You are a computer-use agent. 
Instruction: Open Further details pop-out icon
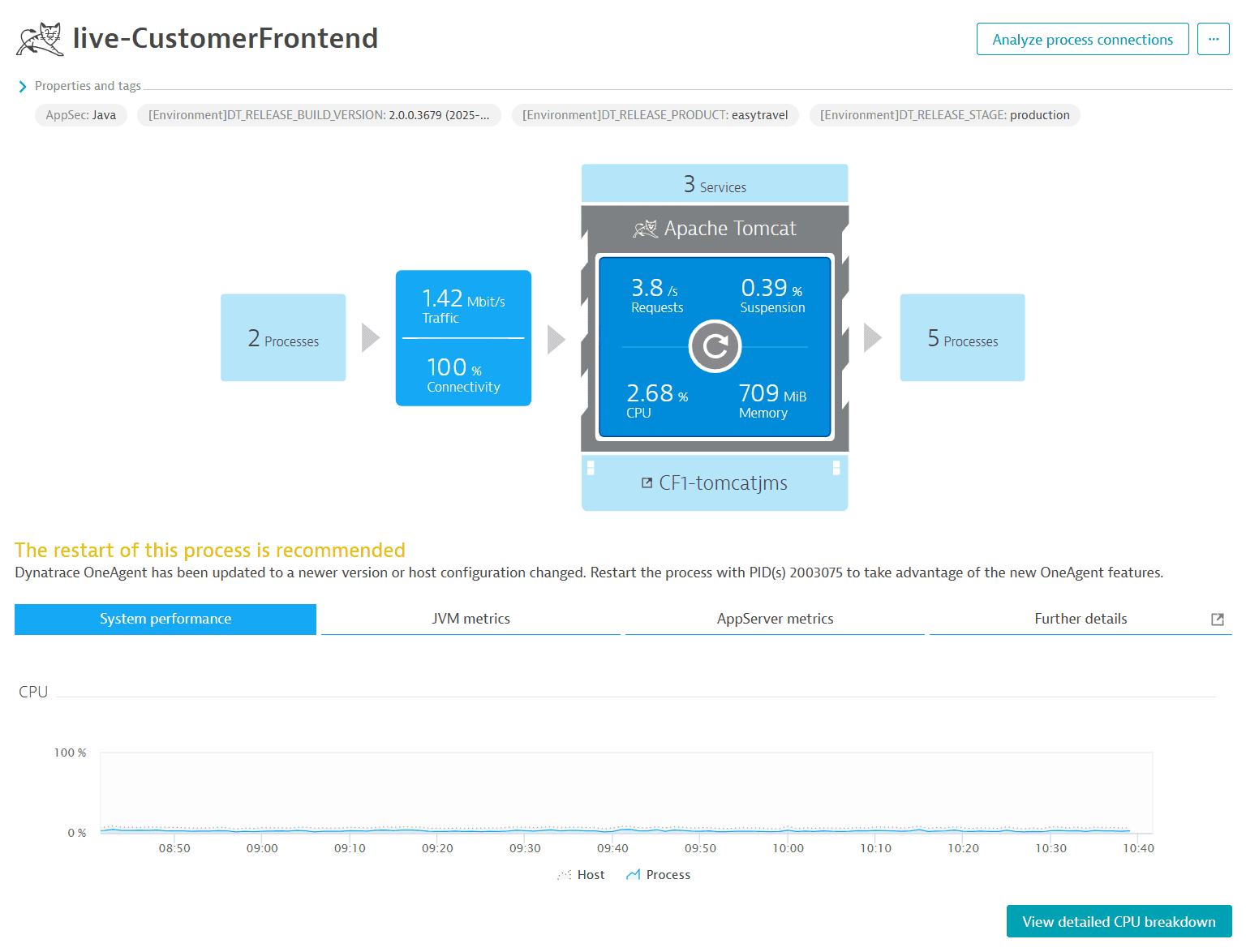point(1217,620)
